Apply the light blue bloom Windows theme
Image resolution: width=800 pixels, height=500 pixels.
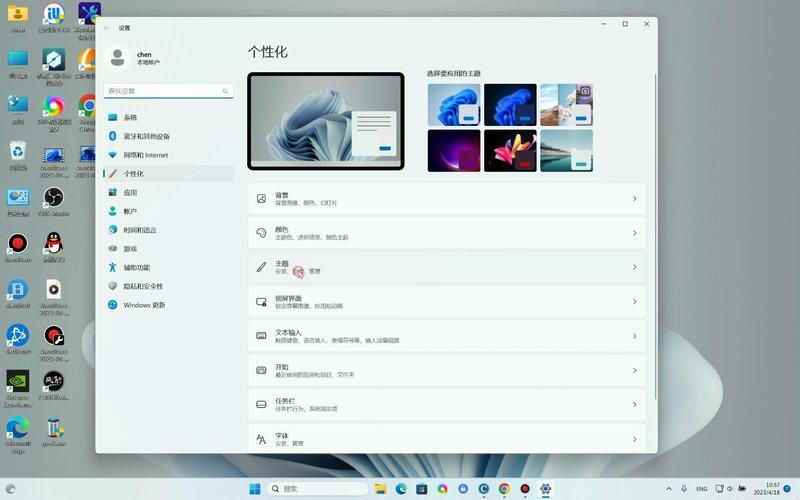pos(454,105)
